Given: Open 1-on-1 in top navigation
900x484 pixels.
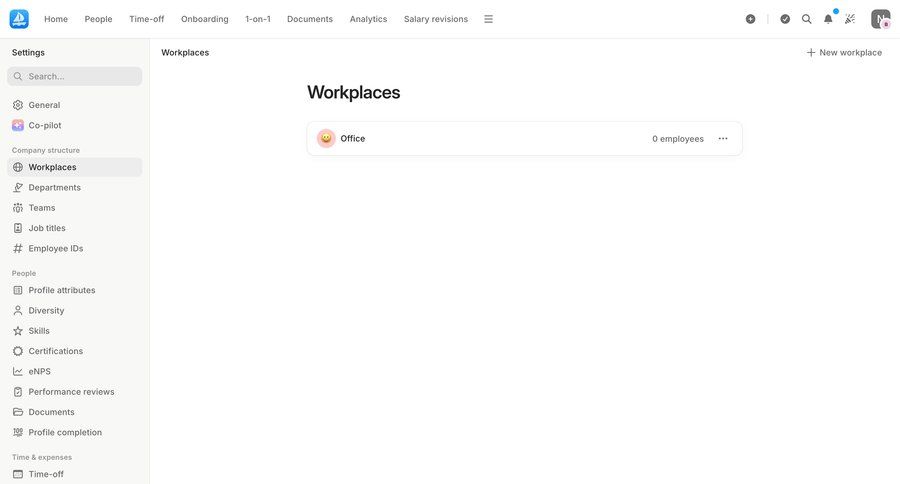Looking at the screenshot, I should click(x=258, y=19).
